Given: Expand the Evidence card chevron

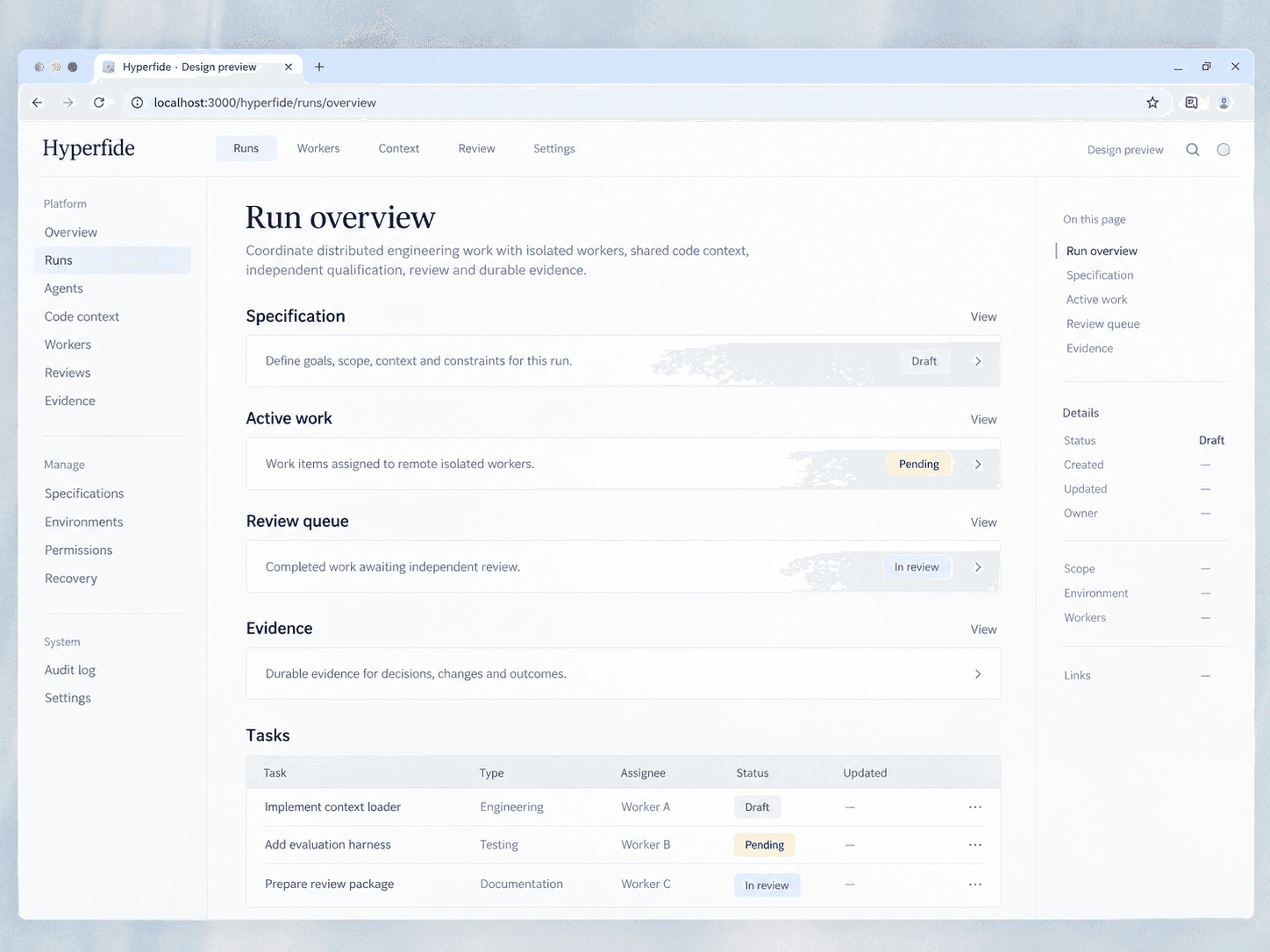Looking at the screenshot, I should tap(978, 674).
